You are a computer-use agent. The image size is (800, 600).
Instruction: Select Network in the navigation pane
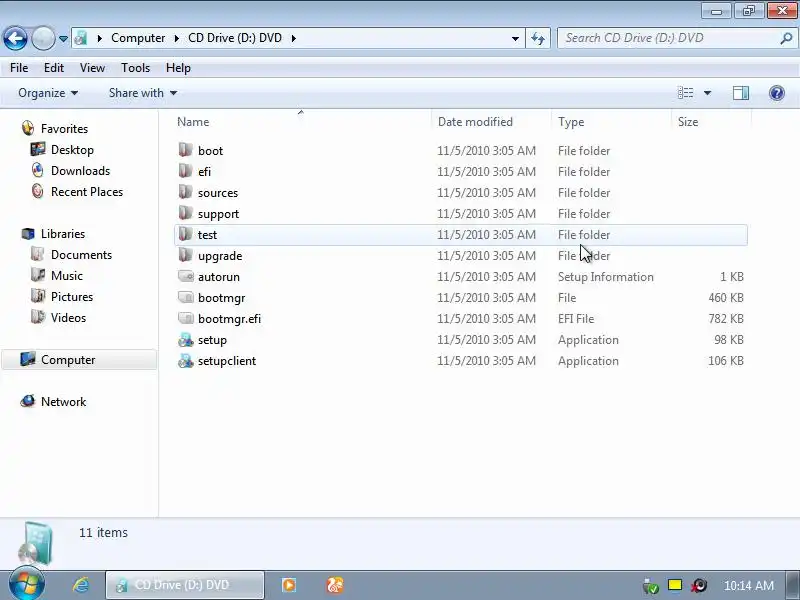(63, 402)
